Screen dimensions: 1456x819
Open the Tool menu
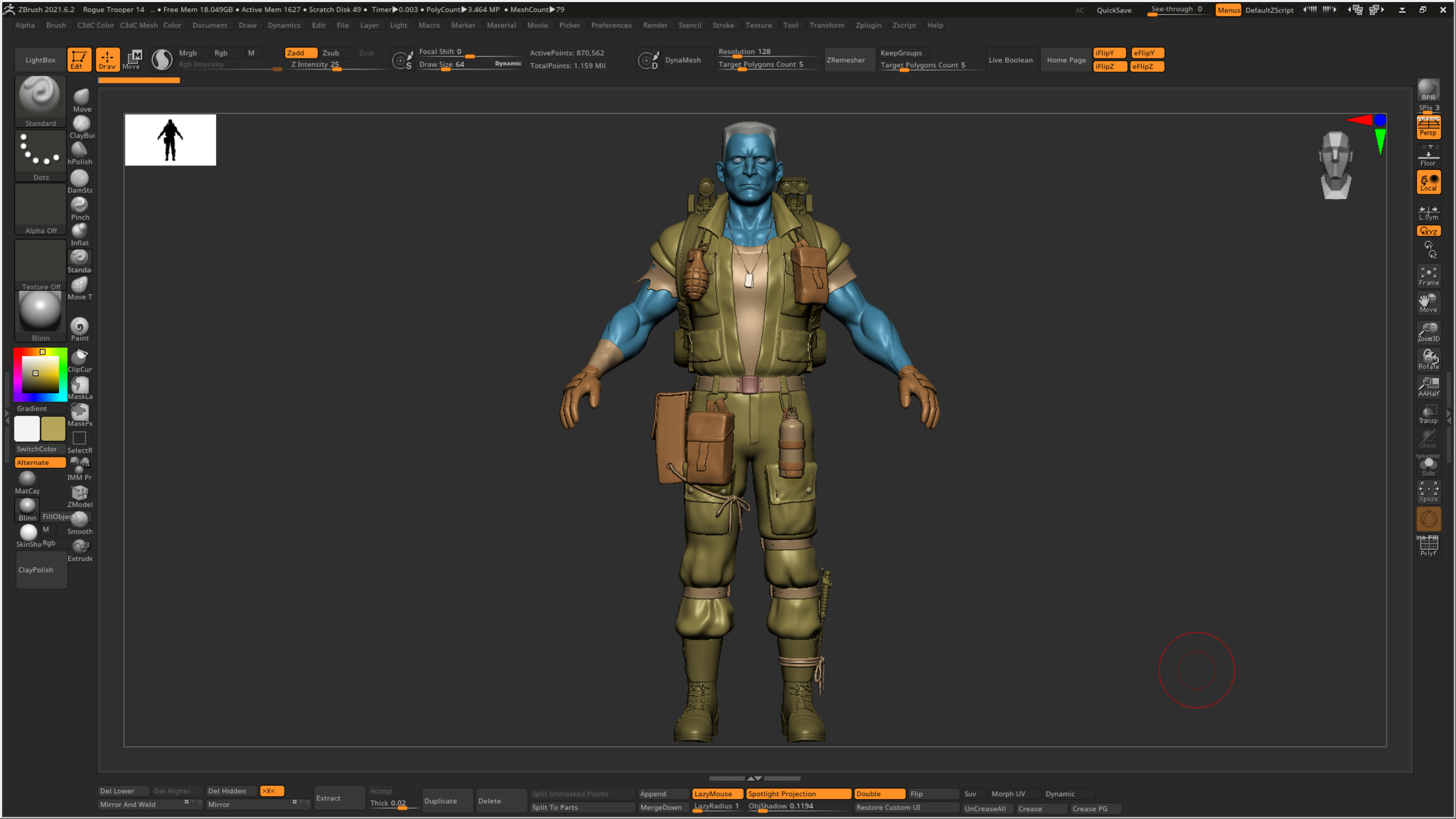click(x=790, y=25)
